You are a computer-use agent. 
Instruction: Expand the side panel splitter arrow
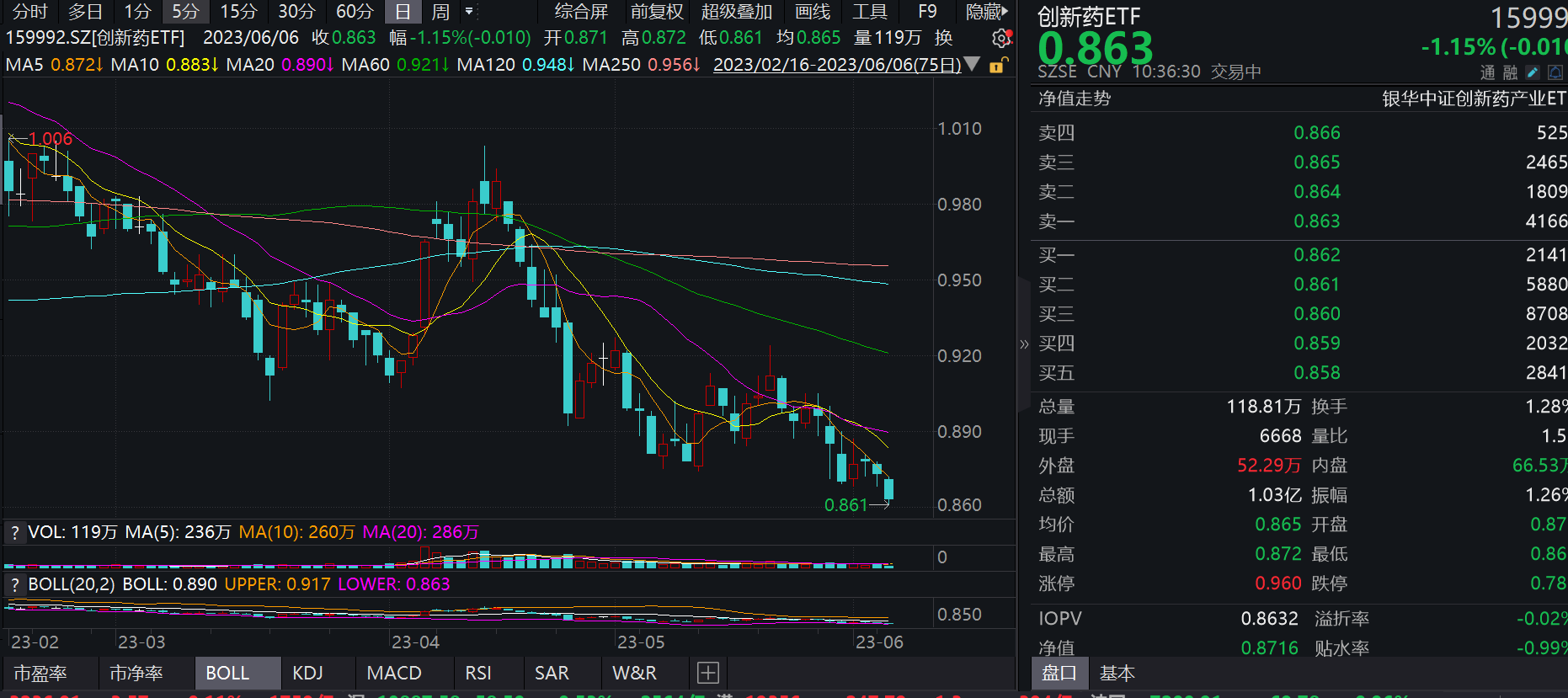point(1024,344)
